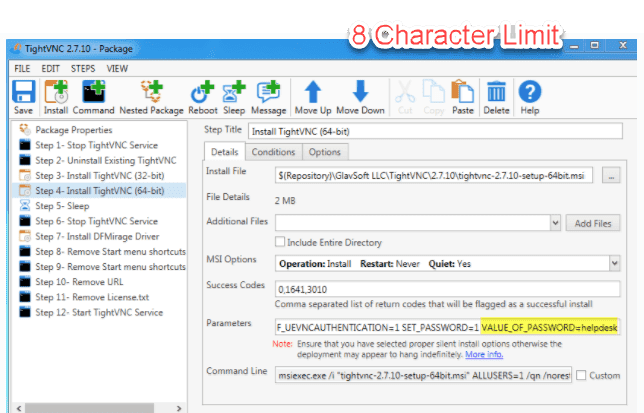Click the Command Line field

(x=423, y=375)
